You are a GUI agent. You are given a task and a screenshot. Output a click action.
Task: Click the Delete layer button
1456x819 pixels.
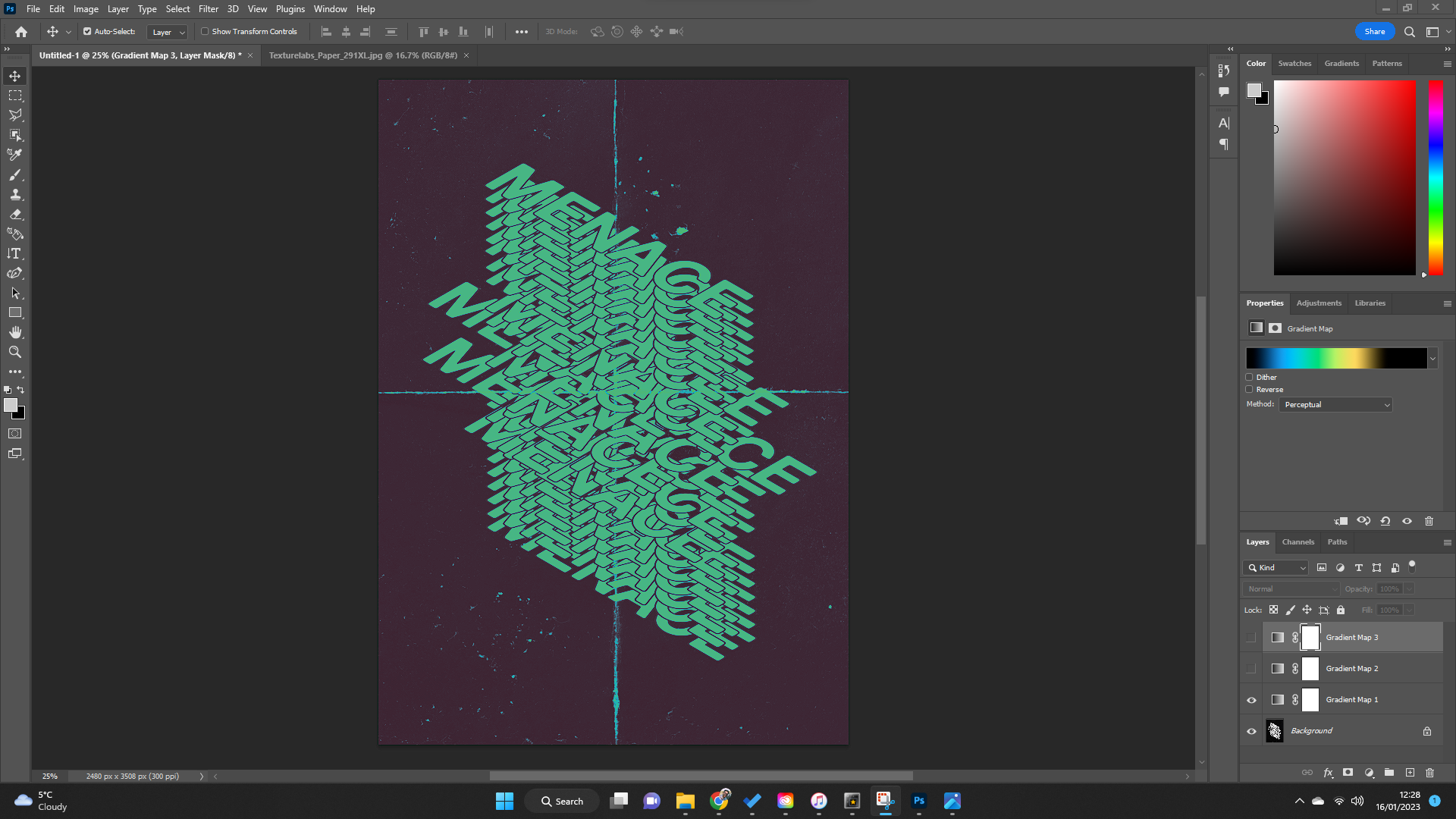[x=1430, y=773]
